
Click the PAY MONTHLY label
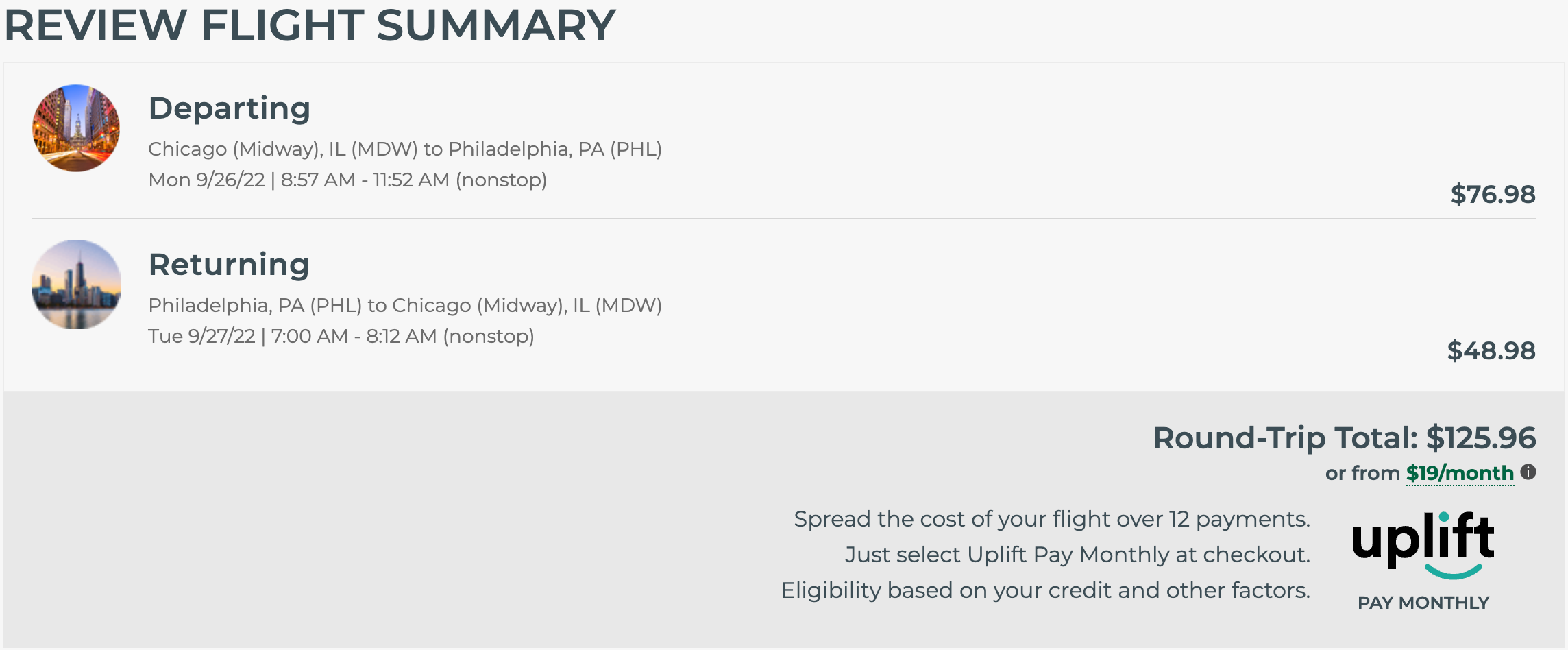1423,603
